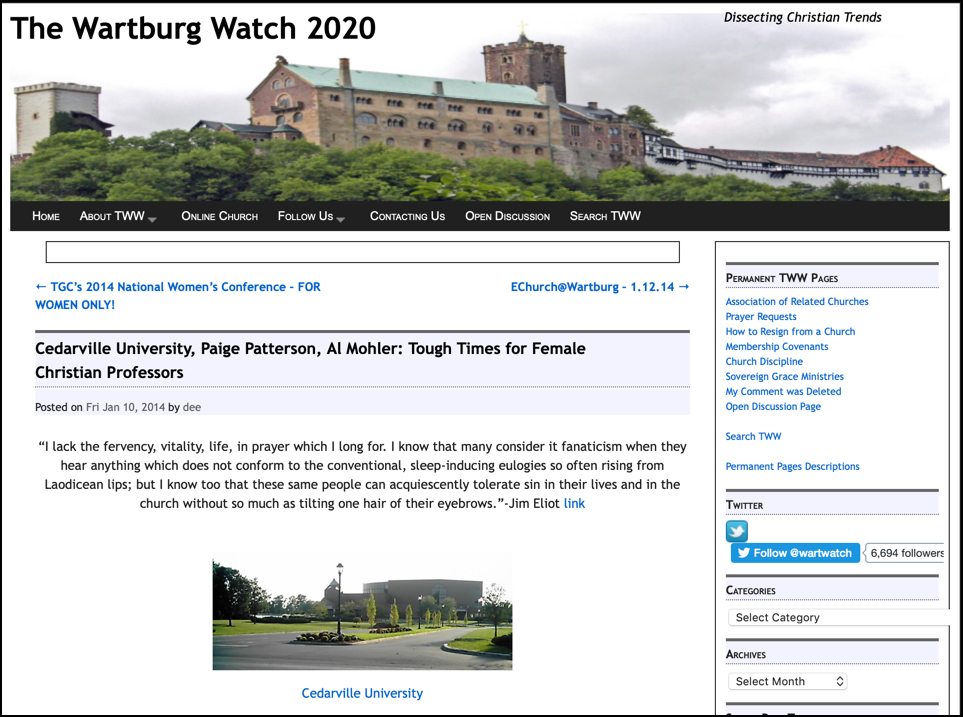The height and width of the screenshot is (717, 963).
Task: Click Search TWW in the sidebar
Action: point(753,436)
